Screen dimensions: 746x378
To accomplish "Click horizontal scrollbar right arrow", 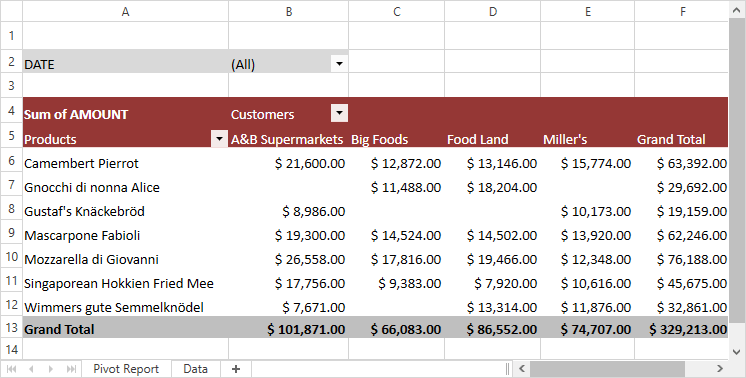I will click(x=720, y=368).
